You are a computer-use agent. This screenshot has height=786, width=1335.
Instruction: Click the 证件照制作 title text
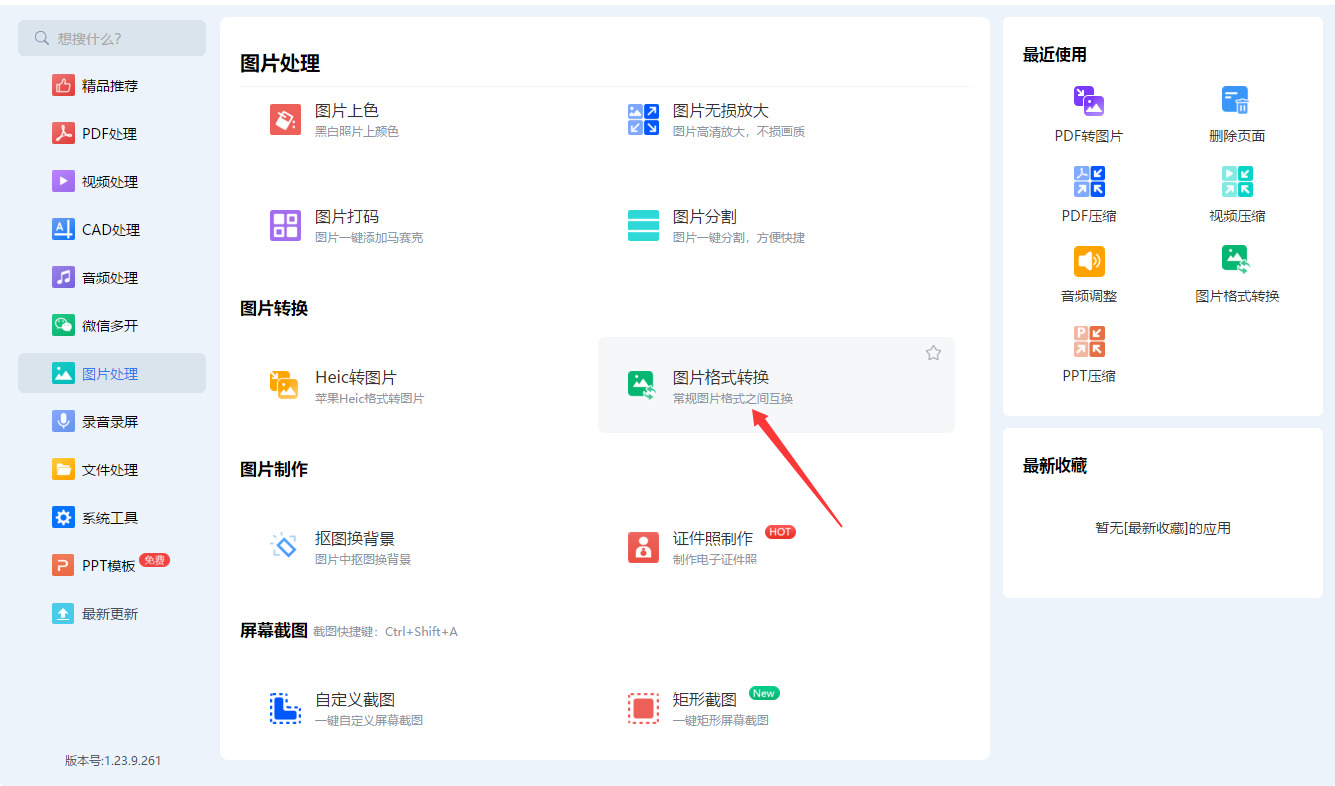click(x=713, y=539)
